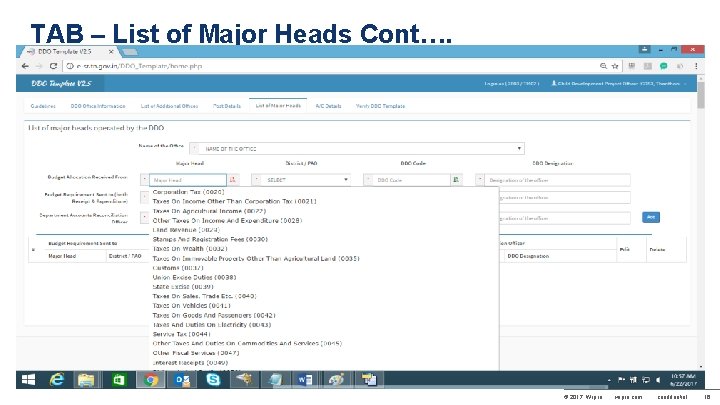The height and width of the screenshot is (405, 720).
Task: Choose Union Excise Duties (0038)
Action: click(194, 277)
